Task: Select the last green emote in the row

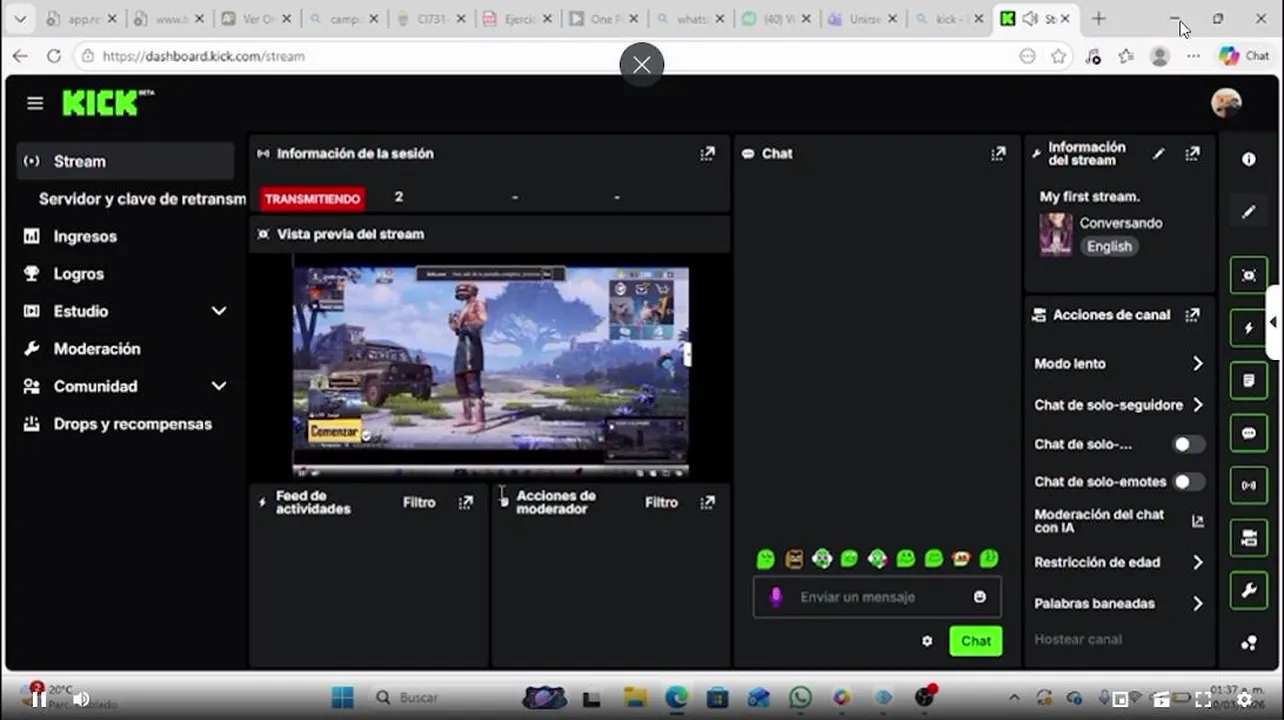Action: tap(989, 559)
